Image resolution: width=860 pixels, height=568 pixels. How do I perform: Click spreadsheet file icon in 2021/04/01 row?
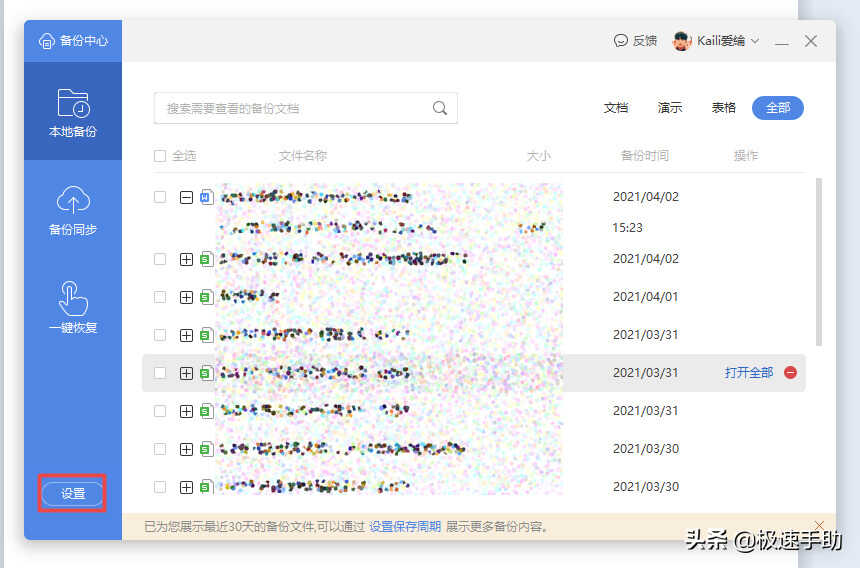click(206, 297)
